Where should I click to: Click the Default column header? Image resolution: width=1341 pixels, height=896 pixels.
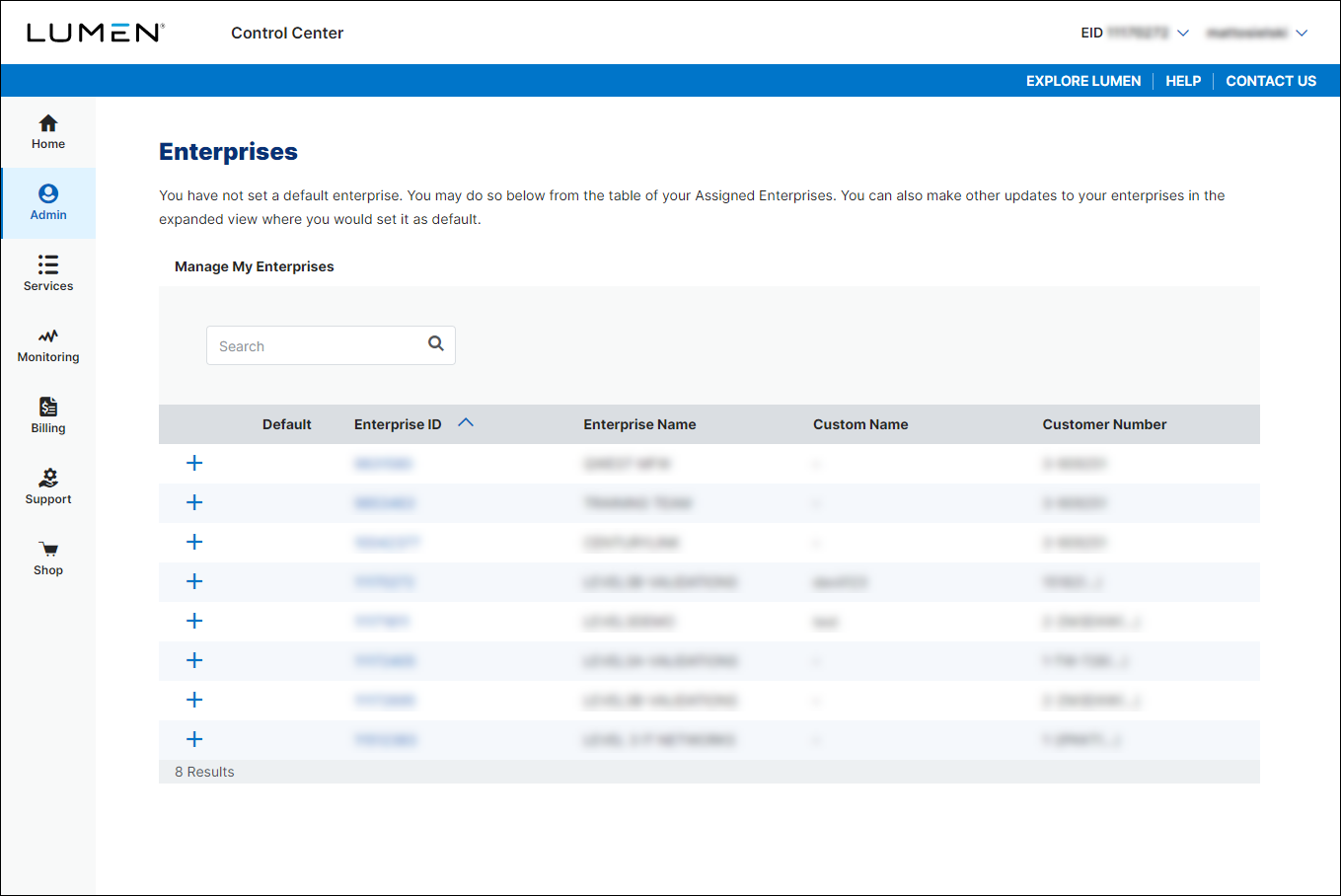286,424
